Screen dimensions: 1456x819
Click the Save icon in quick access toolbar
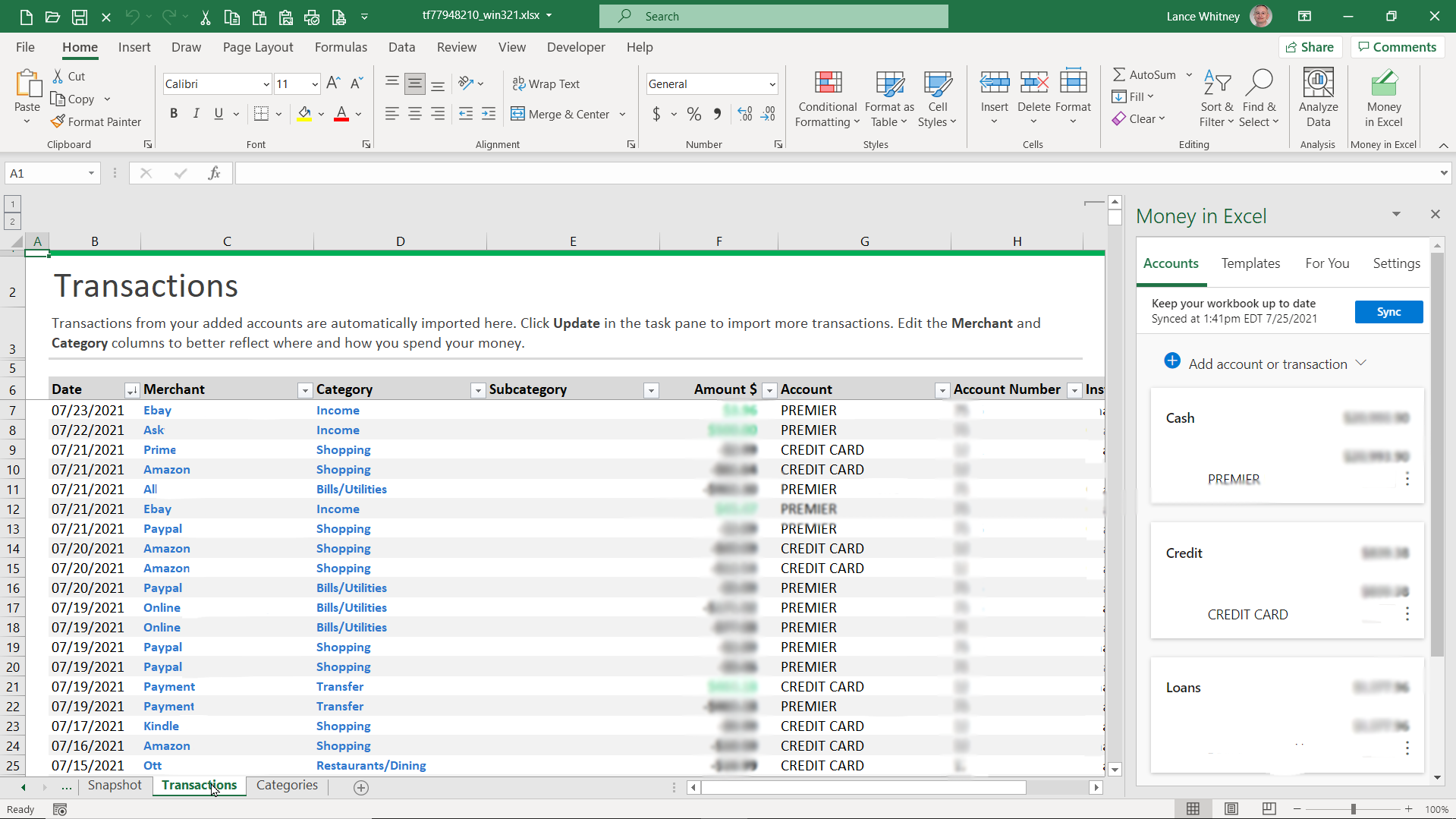(79, 16)
